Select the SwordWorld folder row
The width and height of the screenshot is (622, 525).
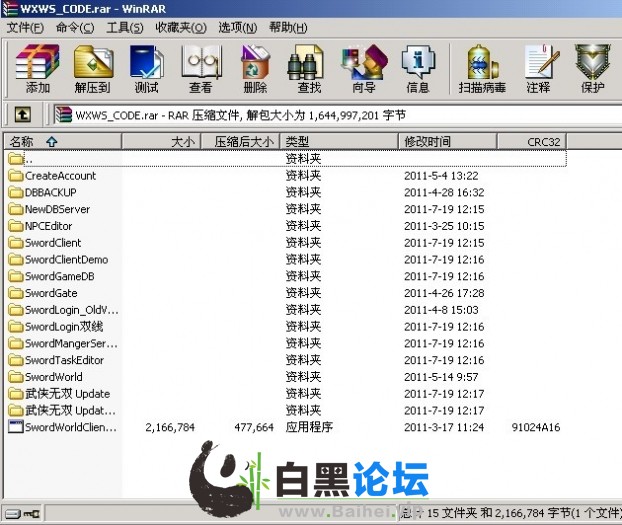pyautogui.click(x=286, y=377)
